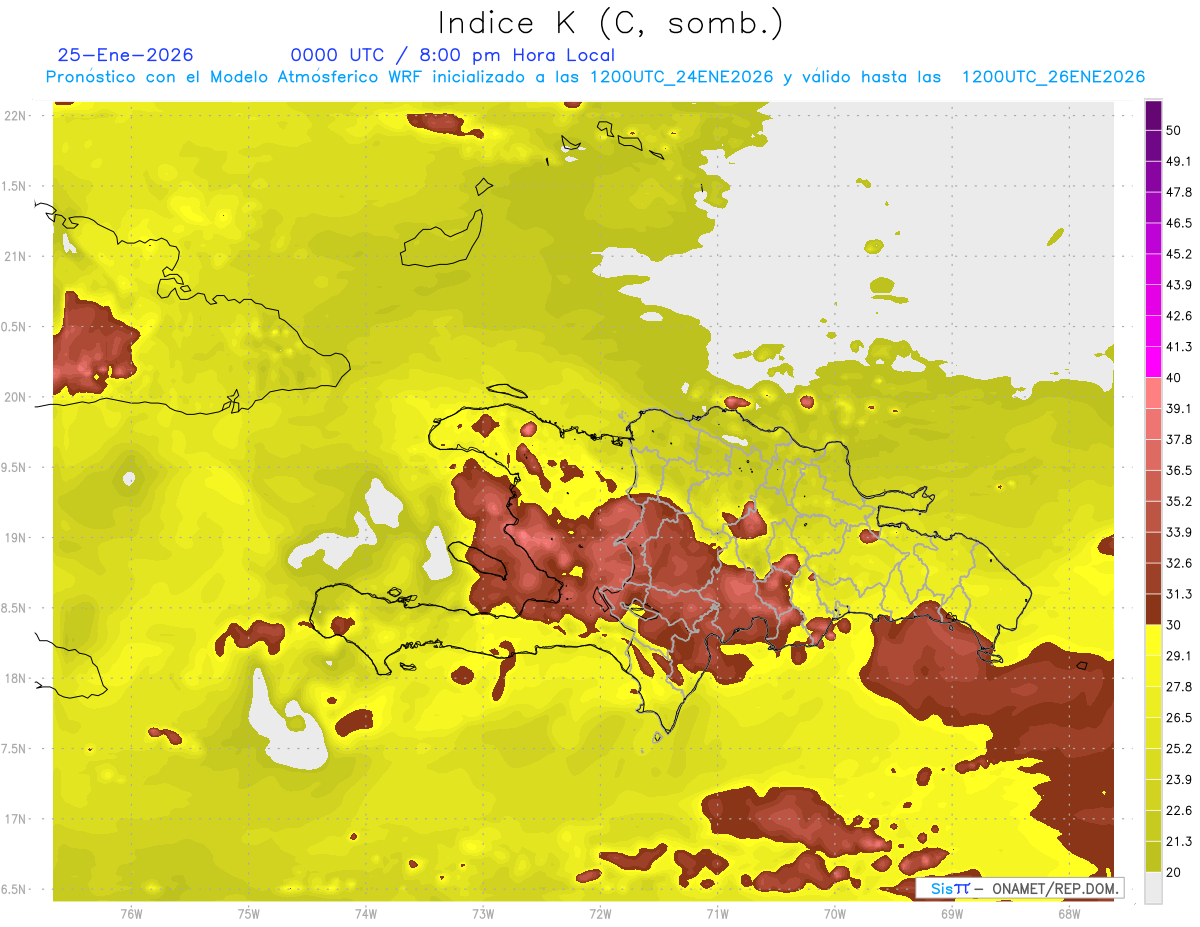The width and height of the screenshot is (1200, 927).
Task: Click the colorbar value "33.9"
Action: 1180,532
